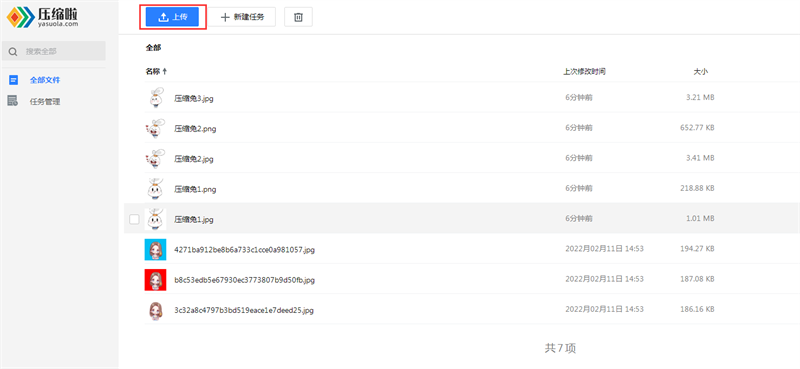Click the blue 上传 upload button
800x369 pixels.
172,17
